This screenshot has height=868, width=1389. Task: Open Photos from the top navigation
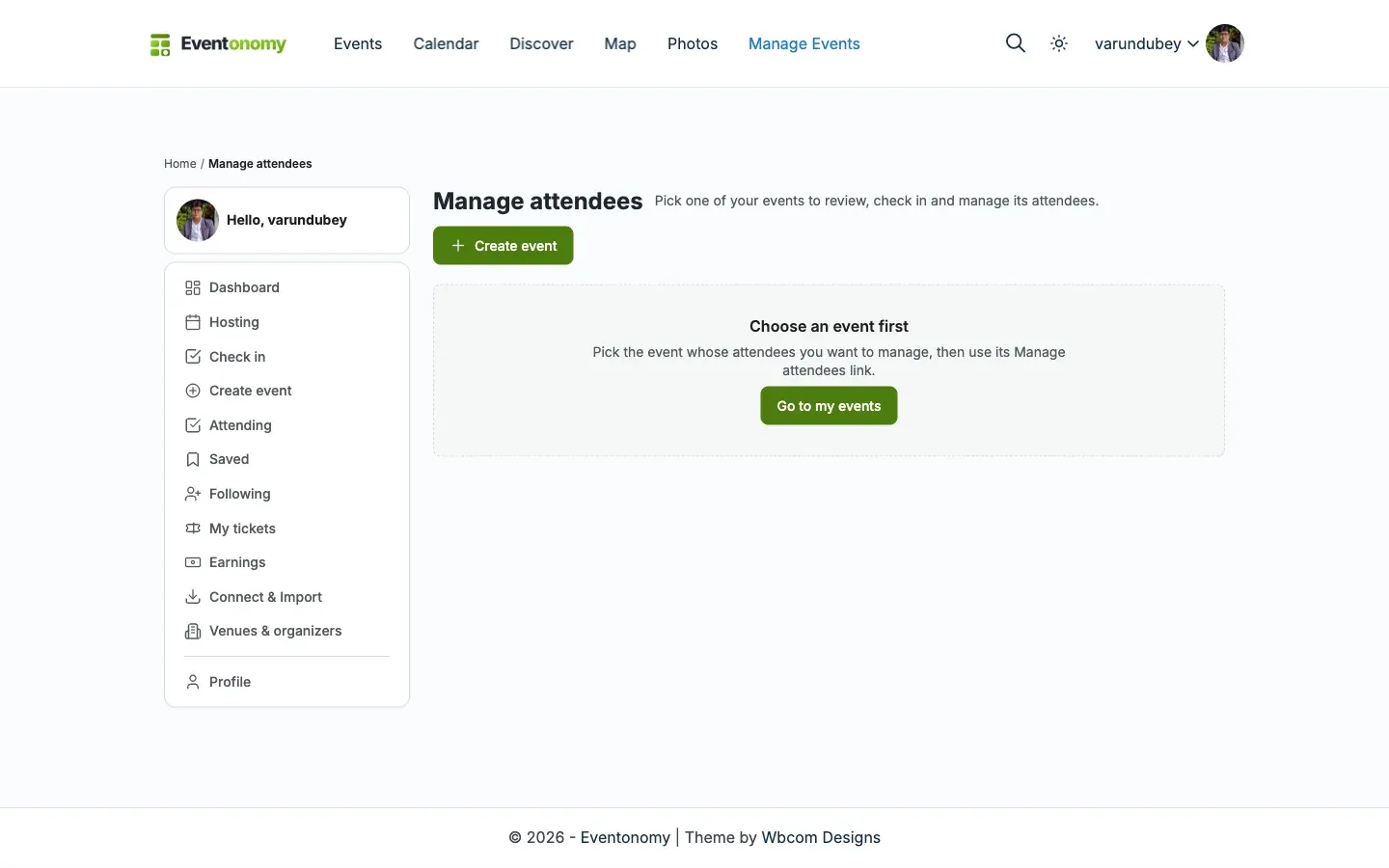[x=693, y=43]
